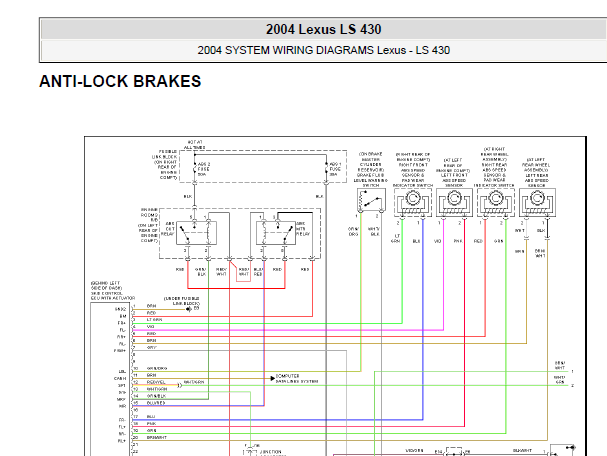Click the "HOT AT ALL TIMES" label

(195, 145)
